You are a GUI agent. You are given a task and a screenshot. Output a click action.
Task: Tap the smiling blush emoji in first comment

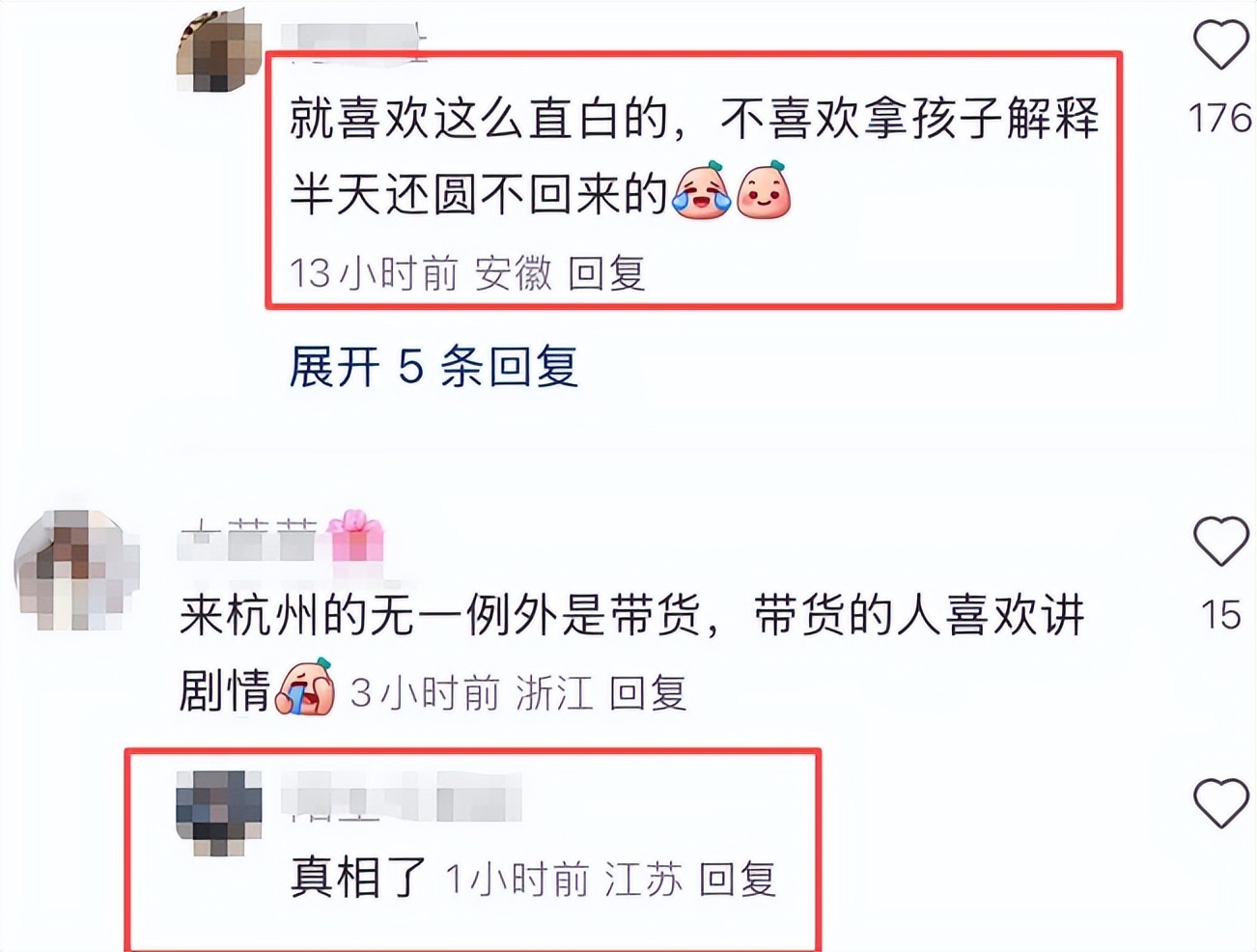tap(764, 191)
